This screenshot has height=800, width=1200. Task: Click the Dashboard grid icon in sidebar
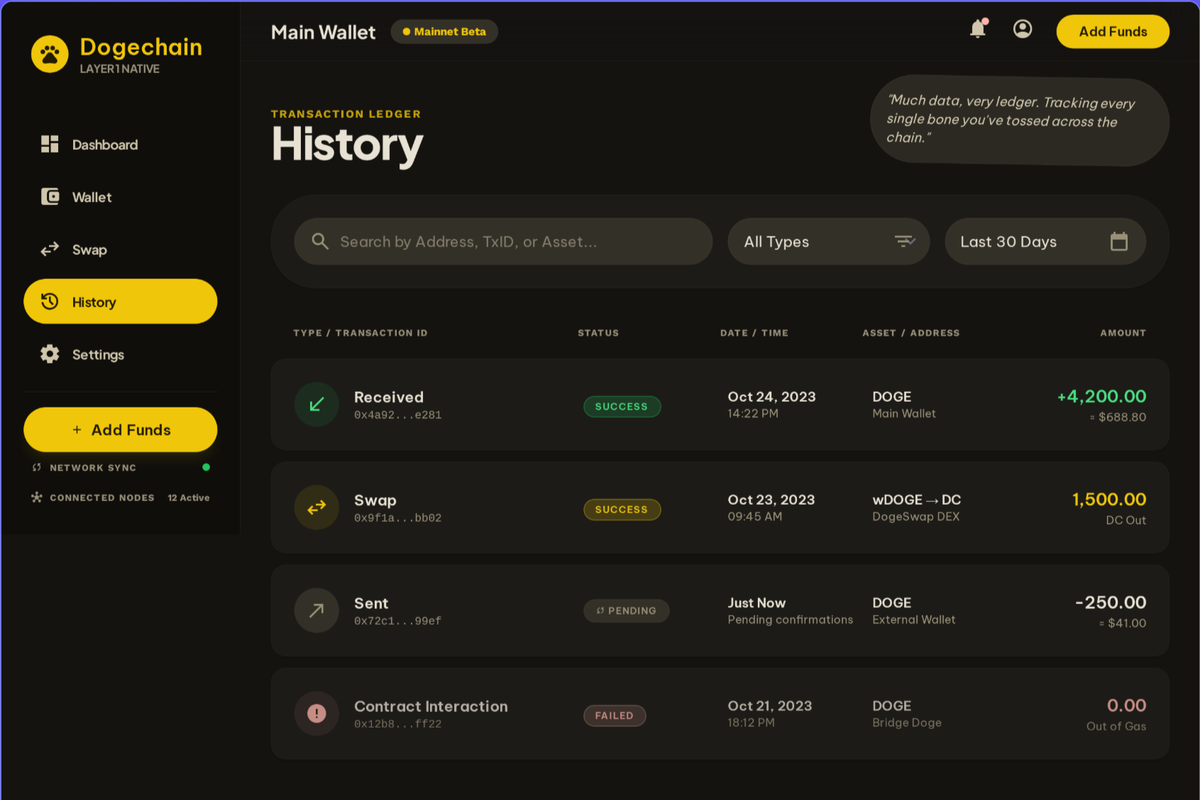pyautogui.click(x=50, y=144)
